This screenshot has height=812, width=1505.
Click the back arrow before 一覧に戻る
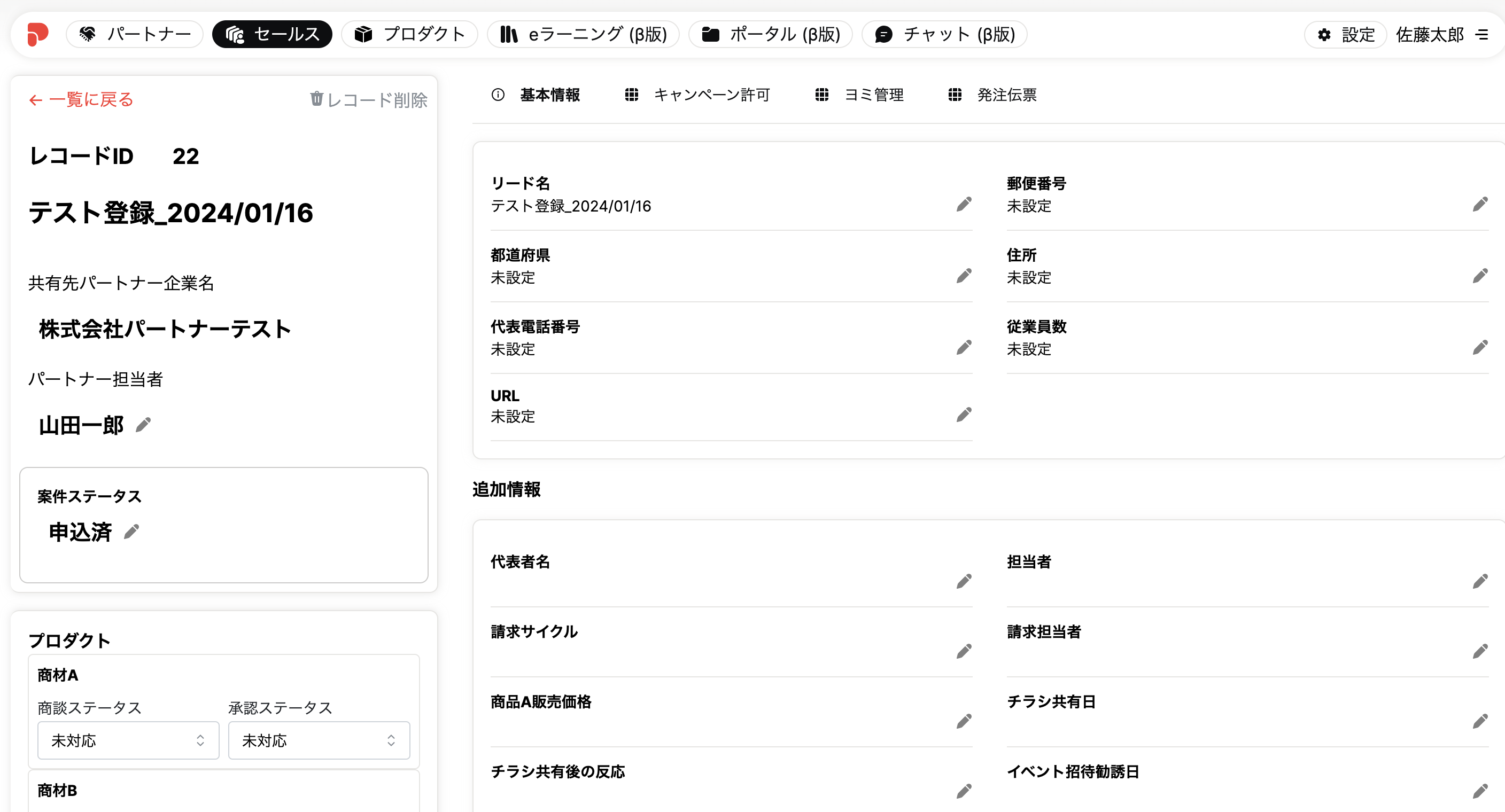[36, 100]
